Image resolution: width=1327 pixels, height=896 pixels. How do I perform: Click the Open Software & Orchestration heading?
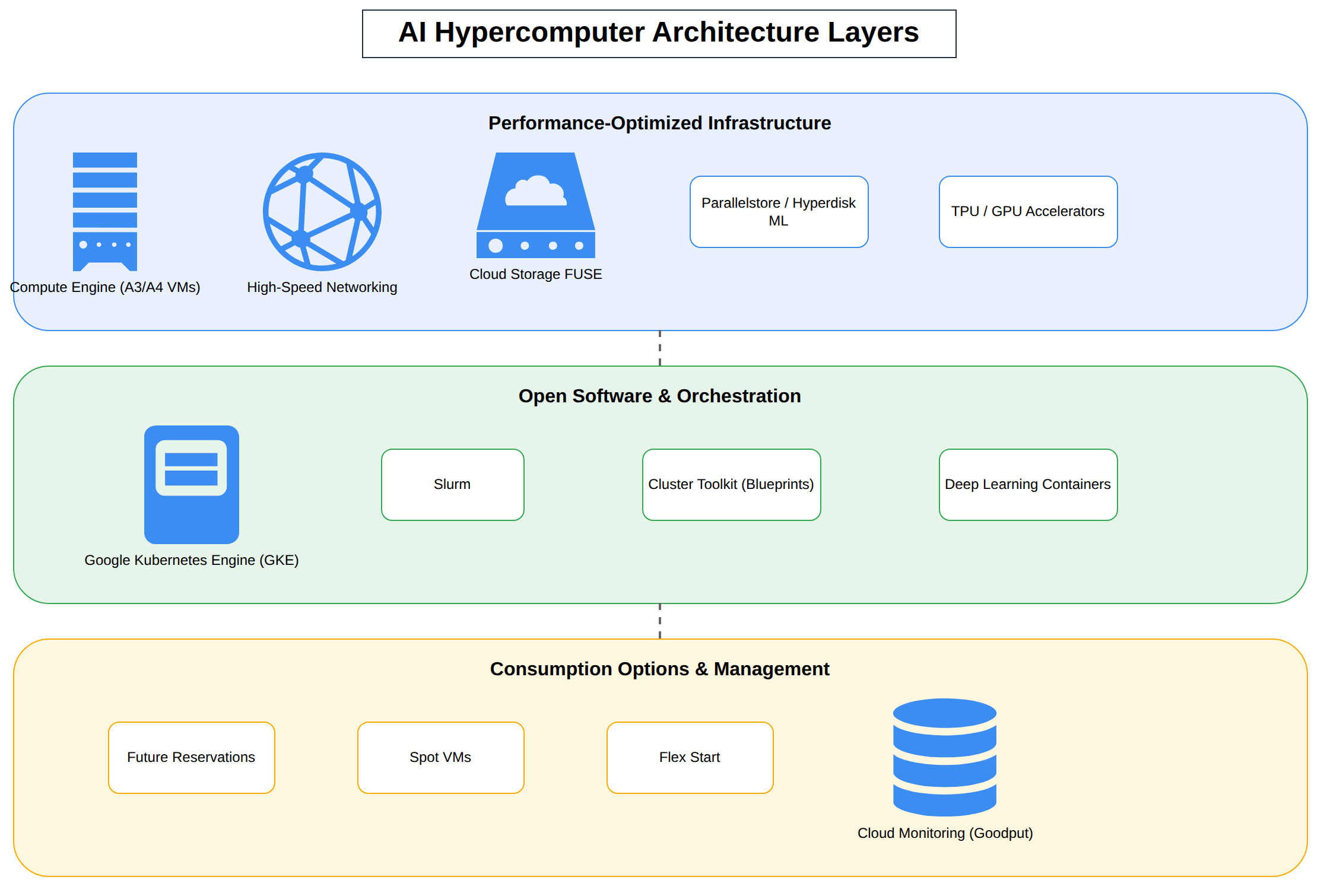click(x=660, y=396)
